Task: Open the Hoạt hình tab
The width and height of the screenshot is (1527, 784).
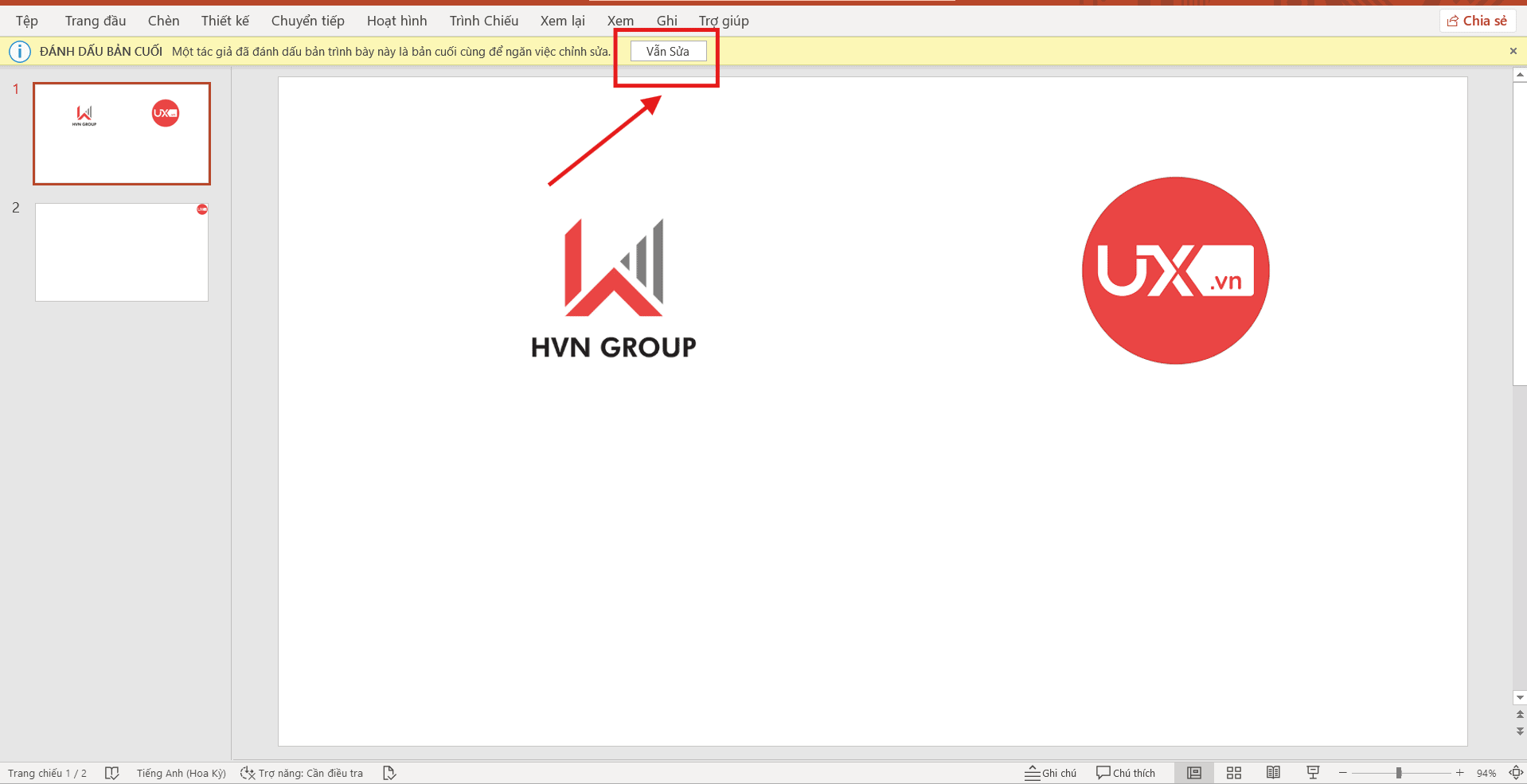Action: [x=396, y=21]
